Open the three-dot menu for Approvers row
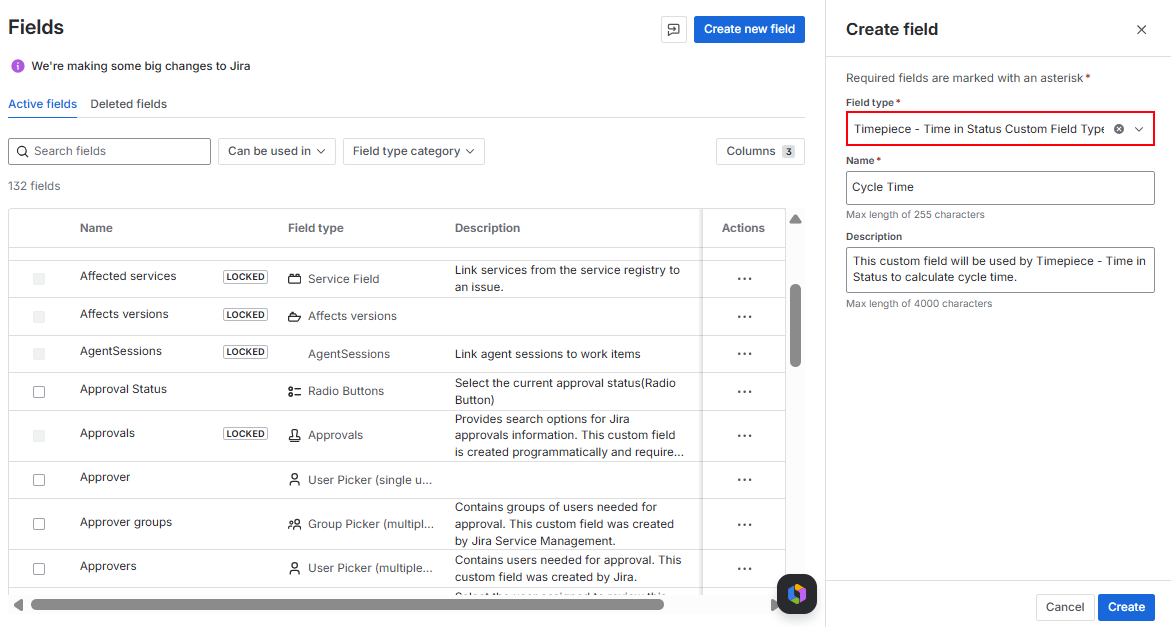Screen dimensions: 1171x627 click(x=745, y=568)
